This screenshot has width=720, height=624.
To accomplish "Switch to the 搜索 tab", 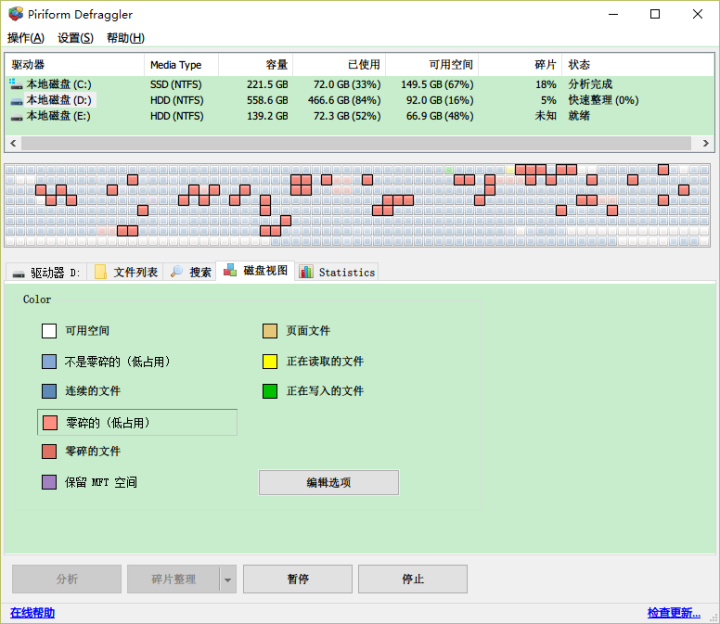I will [189, 272].
